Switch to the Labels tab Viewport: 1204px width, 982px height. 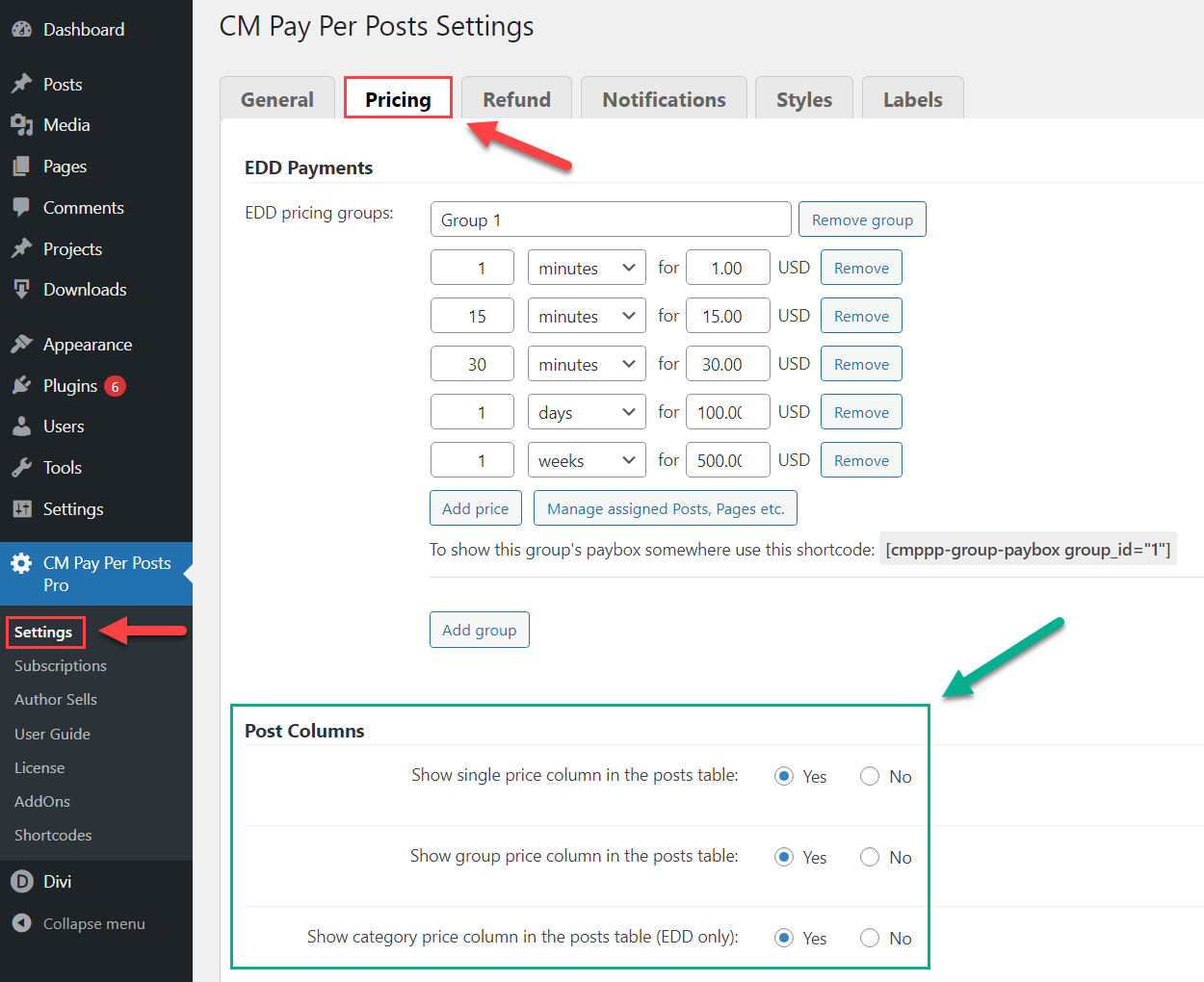coord(913,98)
